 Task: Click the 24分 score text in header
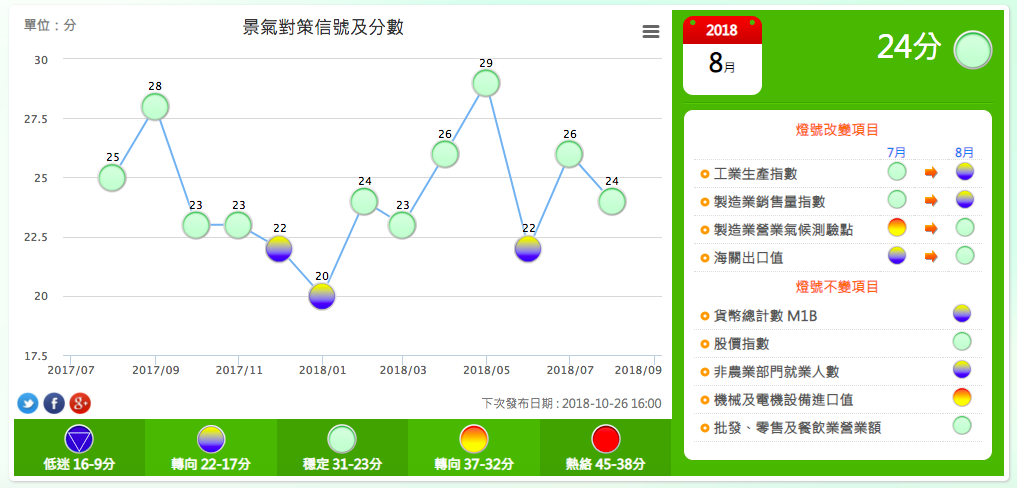909,47
